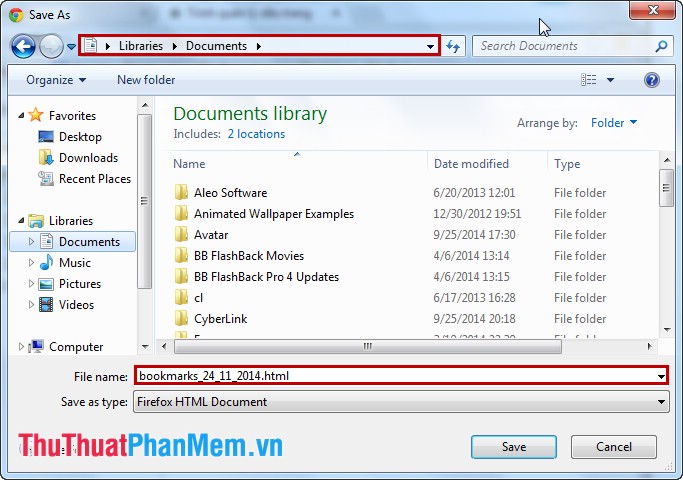Click the Back navigation arrow button

click(23, 46)
